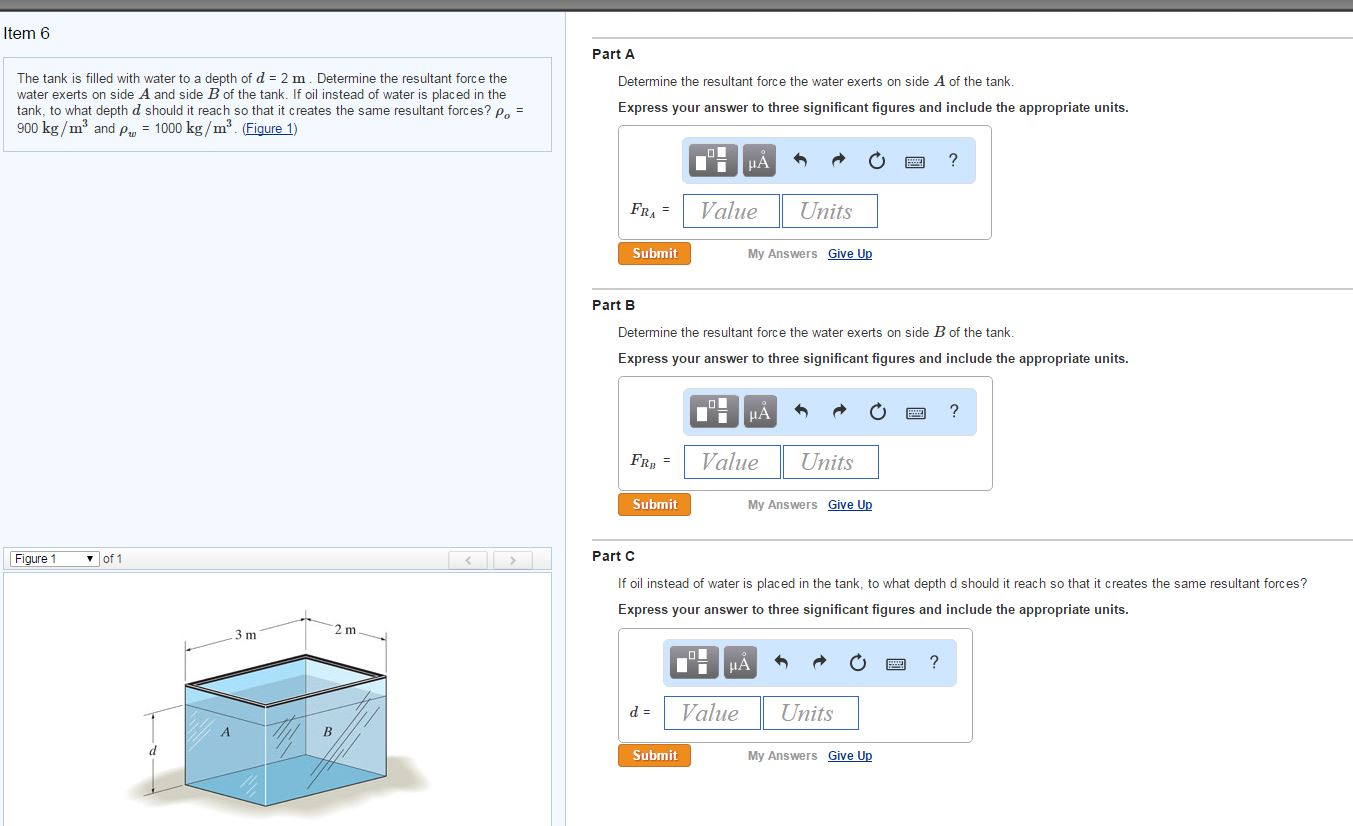The image size is (1353, 826).
Task: Show keyboard shortcuts for Part C
Action: (896, 663)
